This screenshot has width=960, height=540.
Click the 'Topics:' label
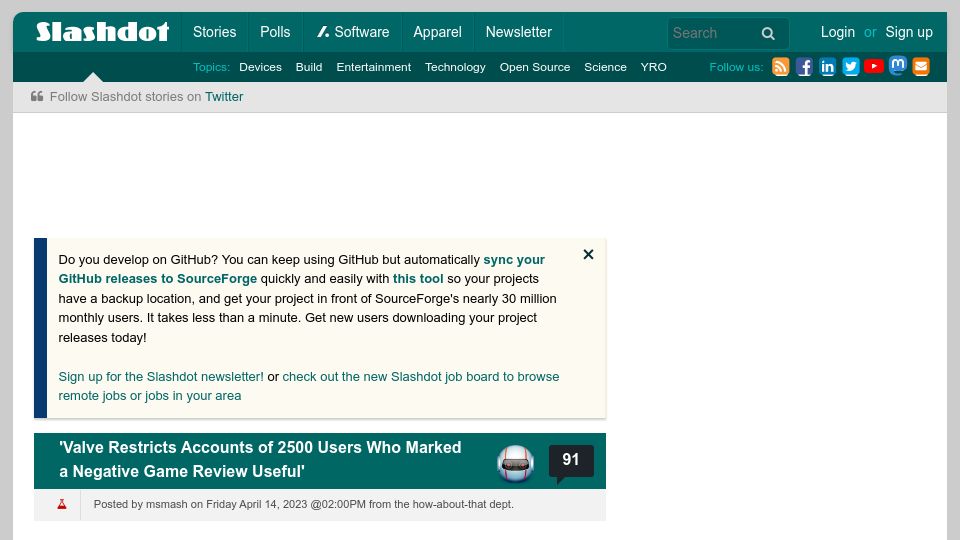click(211, 67)
